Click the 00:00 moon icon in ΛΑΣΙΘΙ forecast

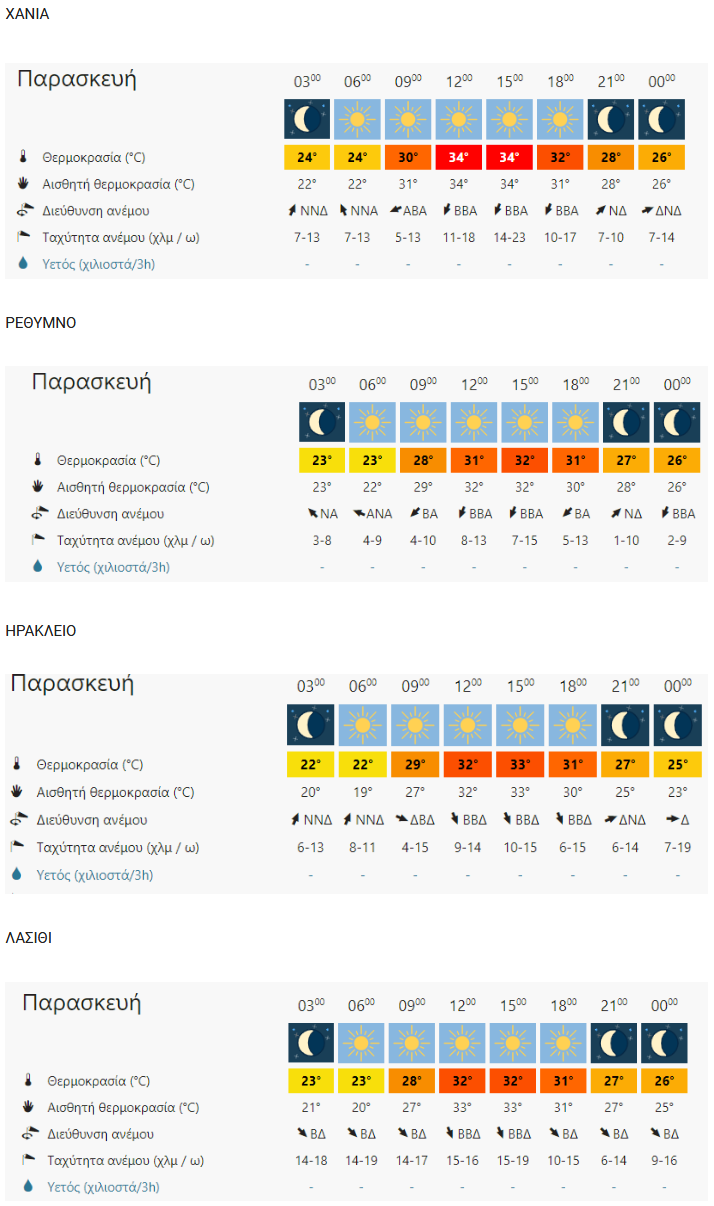(x=664, y=1043)
